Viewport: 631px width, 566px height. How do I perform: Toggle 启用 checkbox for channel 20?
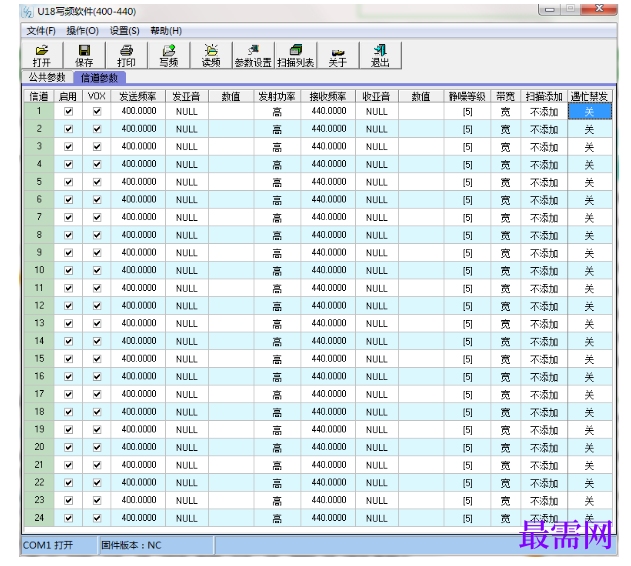(68, 448)
